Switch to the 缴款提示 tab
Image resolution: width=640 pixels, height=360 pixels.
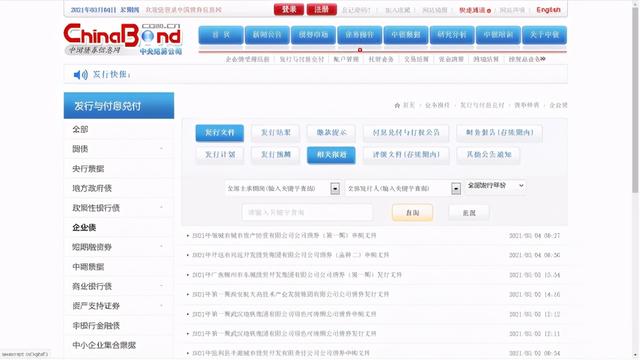(331, 133)
